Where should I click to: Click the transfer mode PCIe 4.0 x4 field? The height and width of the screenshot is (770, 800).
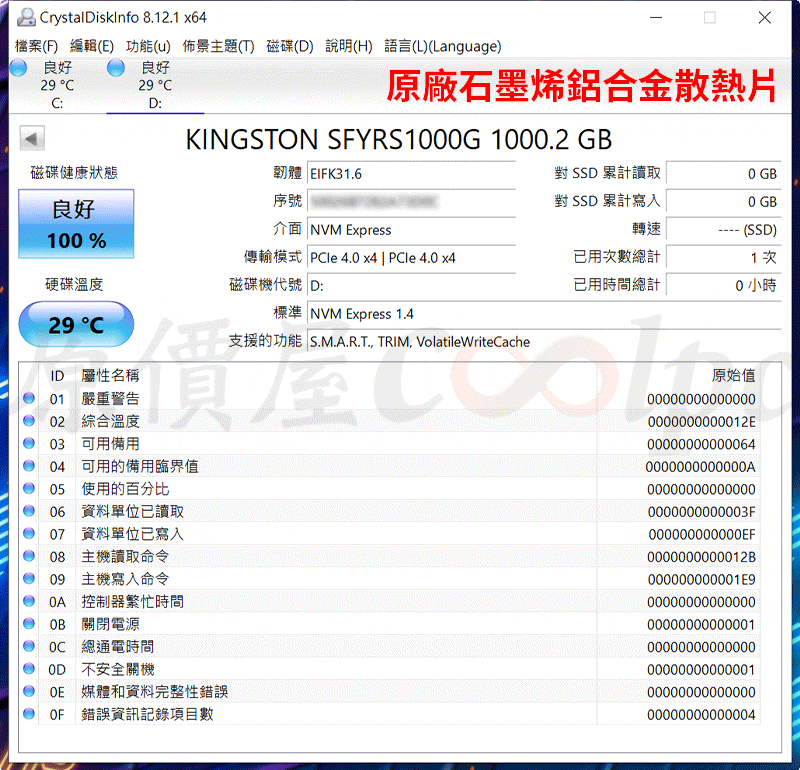[412, 258]
